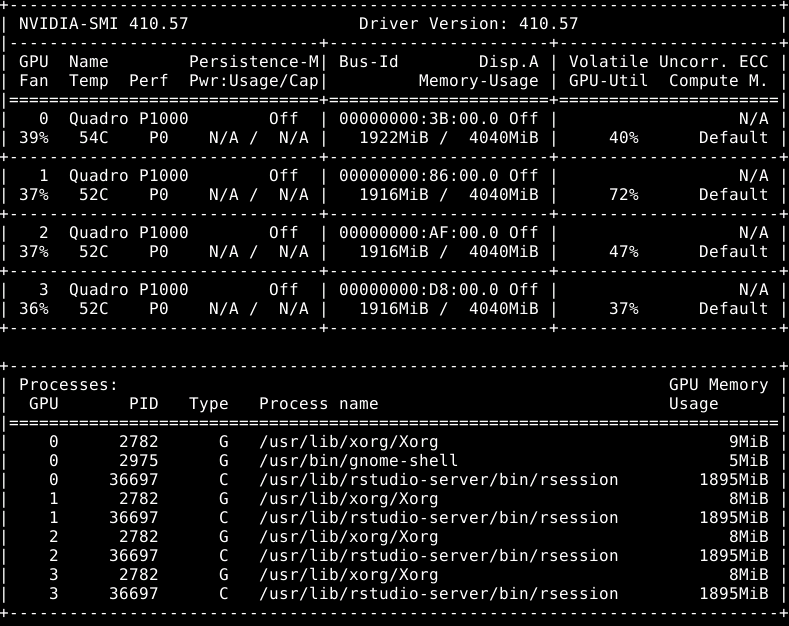Click the Volatile Uncorr. ECC header
The height and width of the screenshot is (626, 789).
(x=668, y=62)
